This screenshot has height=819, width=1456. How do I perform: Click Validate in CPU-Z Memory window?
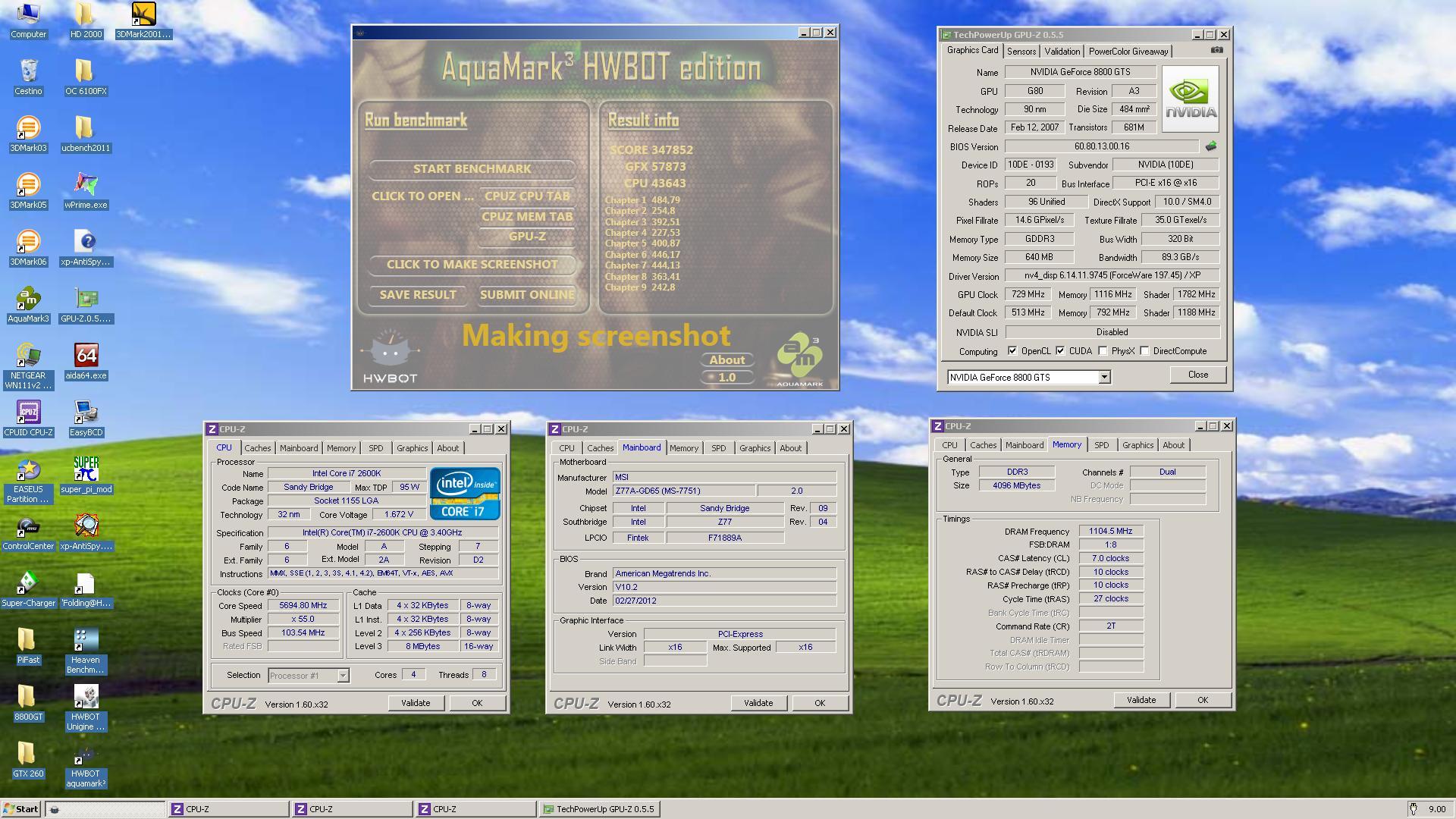click(x=1141, y=700)
